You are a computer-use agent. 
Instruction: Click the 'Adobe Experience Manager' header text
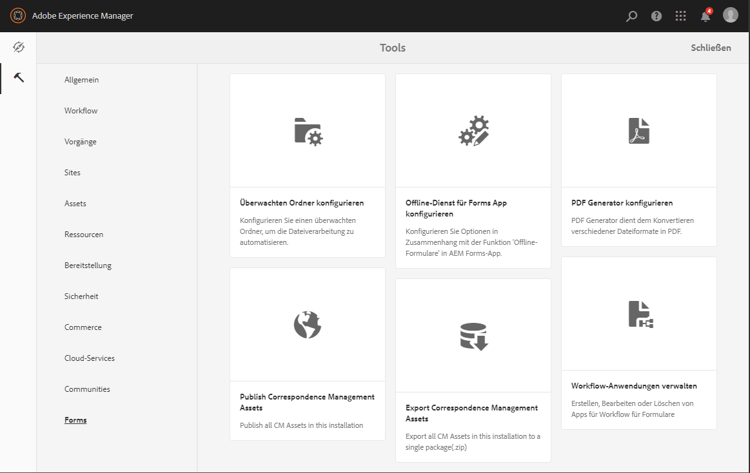[82, 16]
